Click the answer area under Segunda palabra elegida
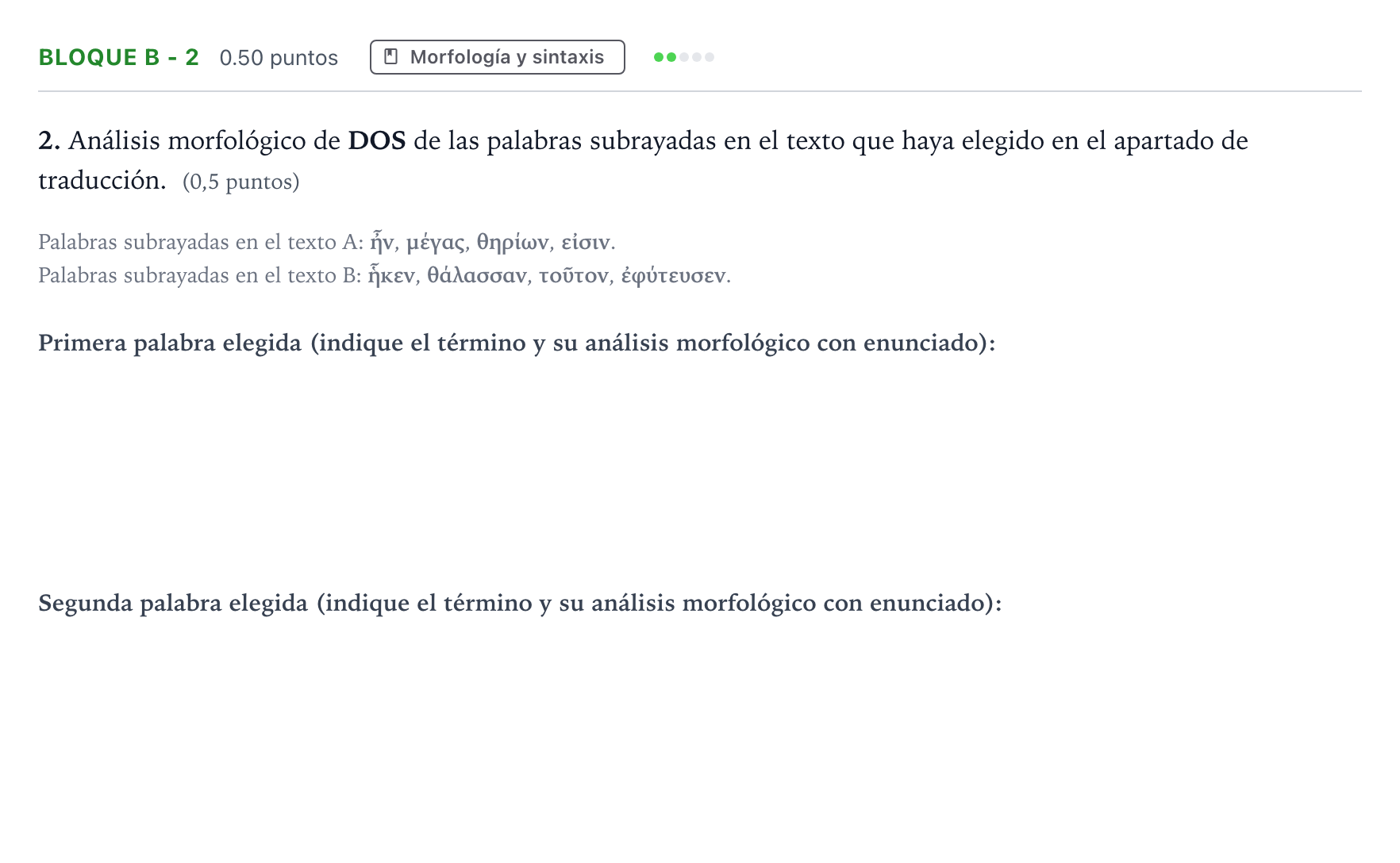This screenshot has height=863, width=1400. (699, 730)
